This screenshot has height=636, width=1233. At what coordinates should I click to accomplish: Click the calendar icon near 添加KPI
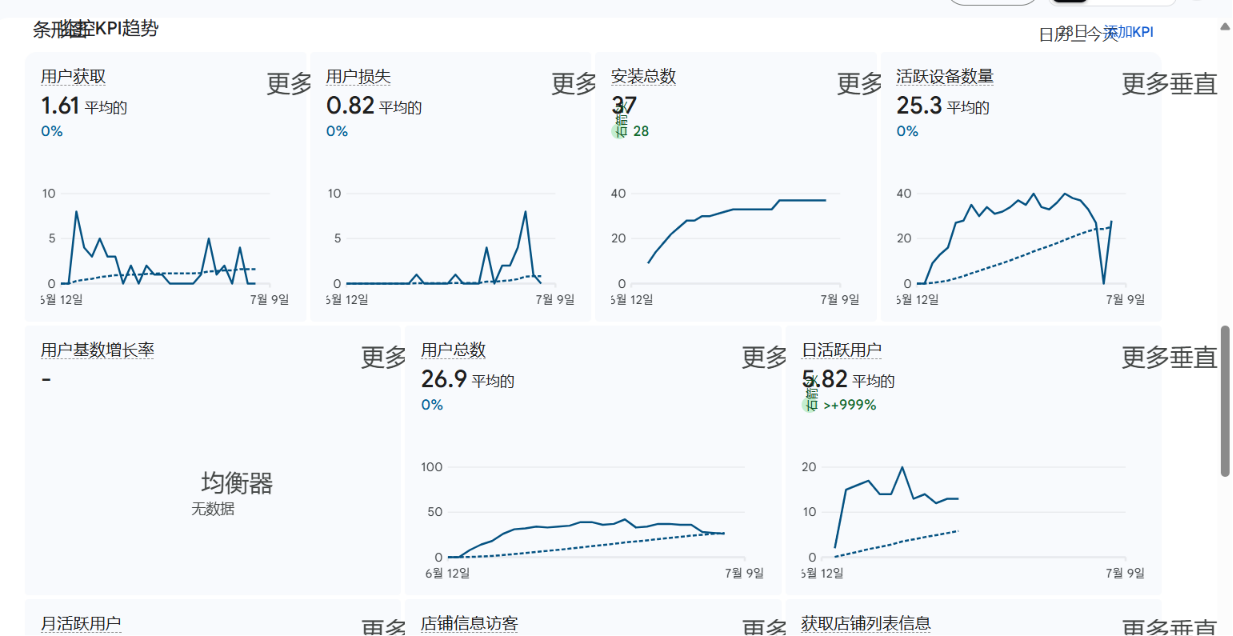(x=1079, y=34)
